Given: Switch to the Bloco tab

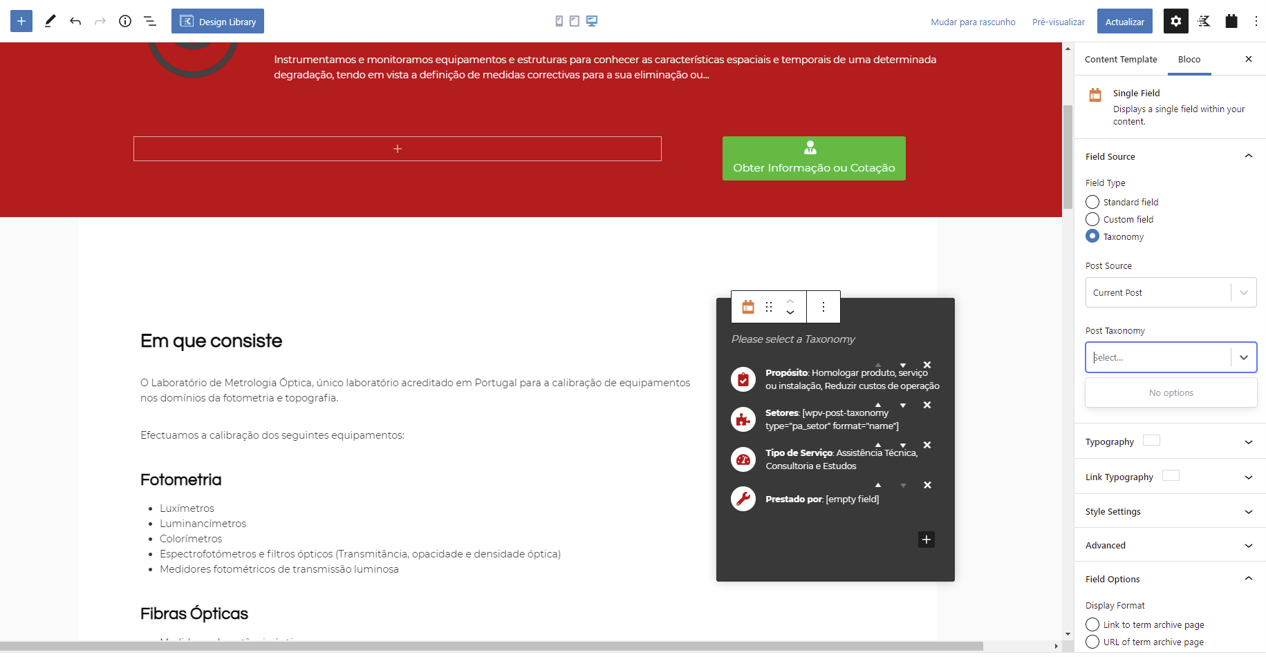Looking at the screenshot, I should tap(1189, 59).
